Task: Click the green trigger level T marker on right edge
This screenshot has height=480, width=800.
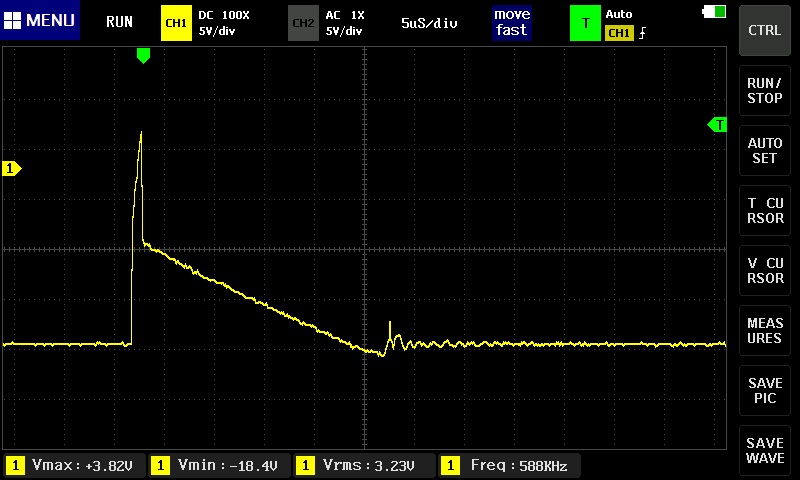Action: coord(717,125)
